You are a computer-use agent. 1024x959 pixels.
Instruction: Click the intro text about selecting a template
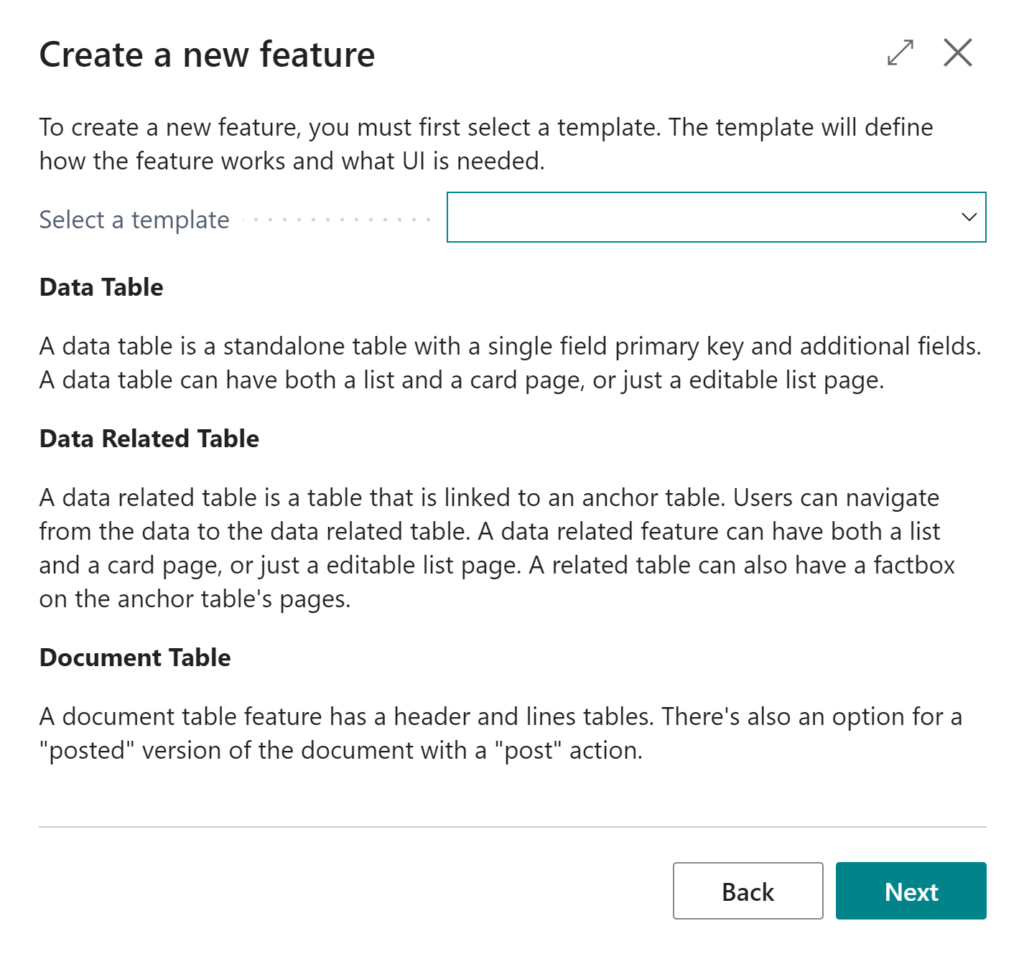[x=486, y=144]
